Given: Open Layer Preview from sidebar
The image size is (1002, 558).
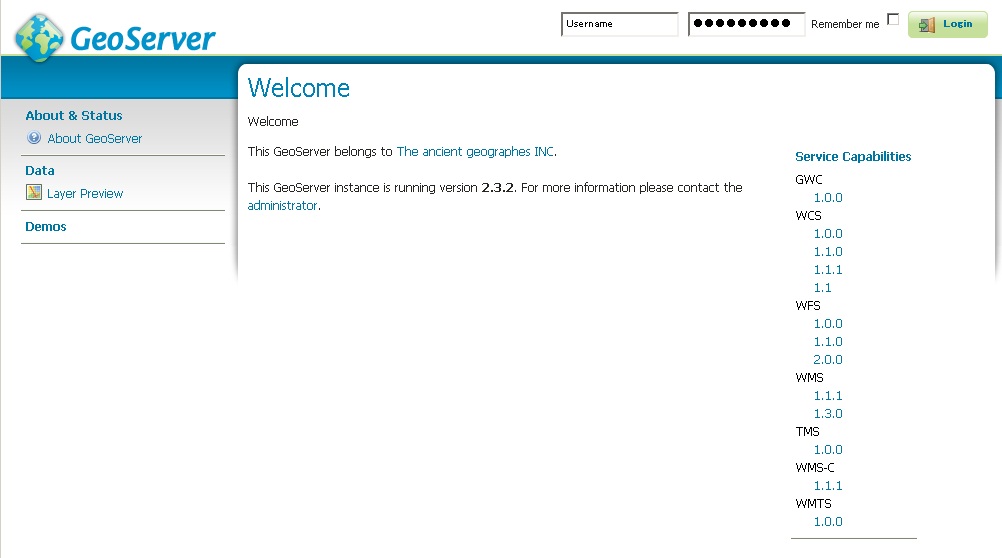Looking at the screenshot, I should point(85,194).
